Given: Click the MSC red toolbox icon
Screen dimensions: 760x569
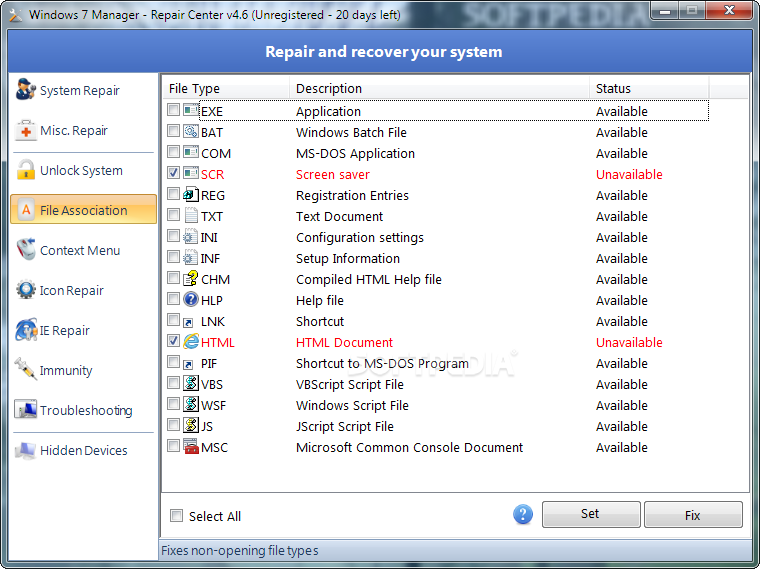Looking at the screenshot, I should point(191,446).
